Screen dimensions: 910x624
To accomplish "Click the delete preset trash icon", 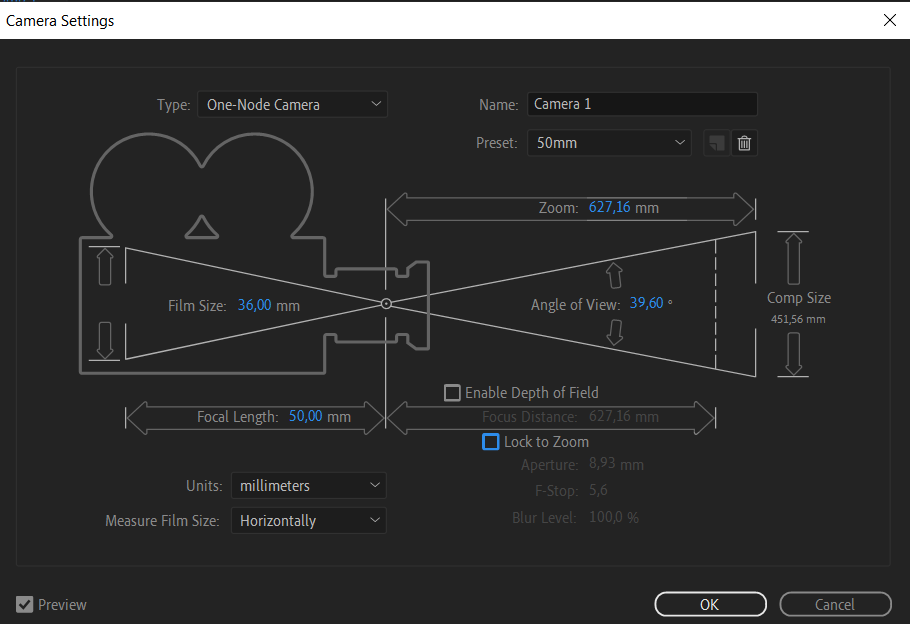I will point(744,143).
